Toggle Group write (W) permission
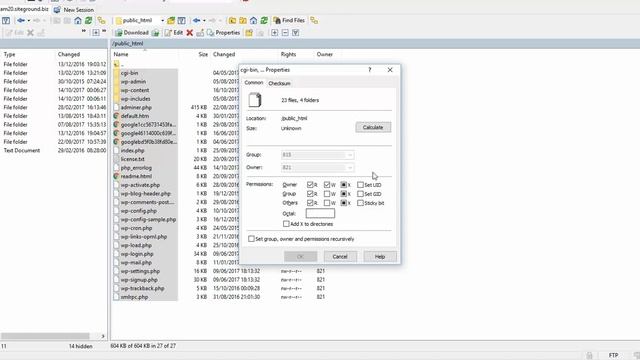 tap(327, 194)
